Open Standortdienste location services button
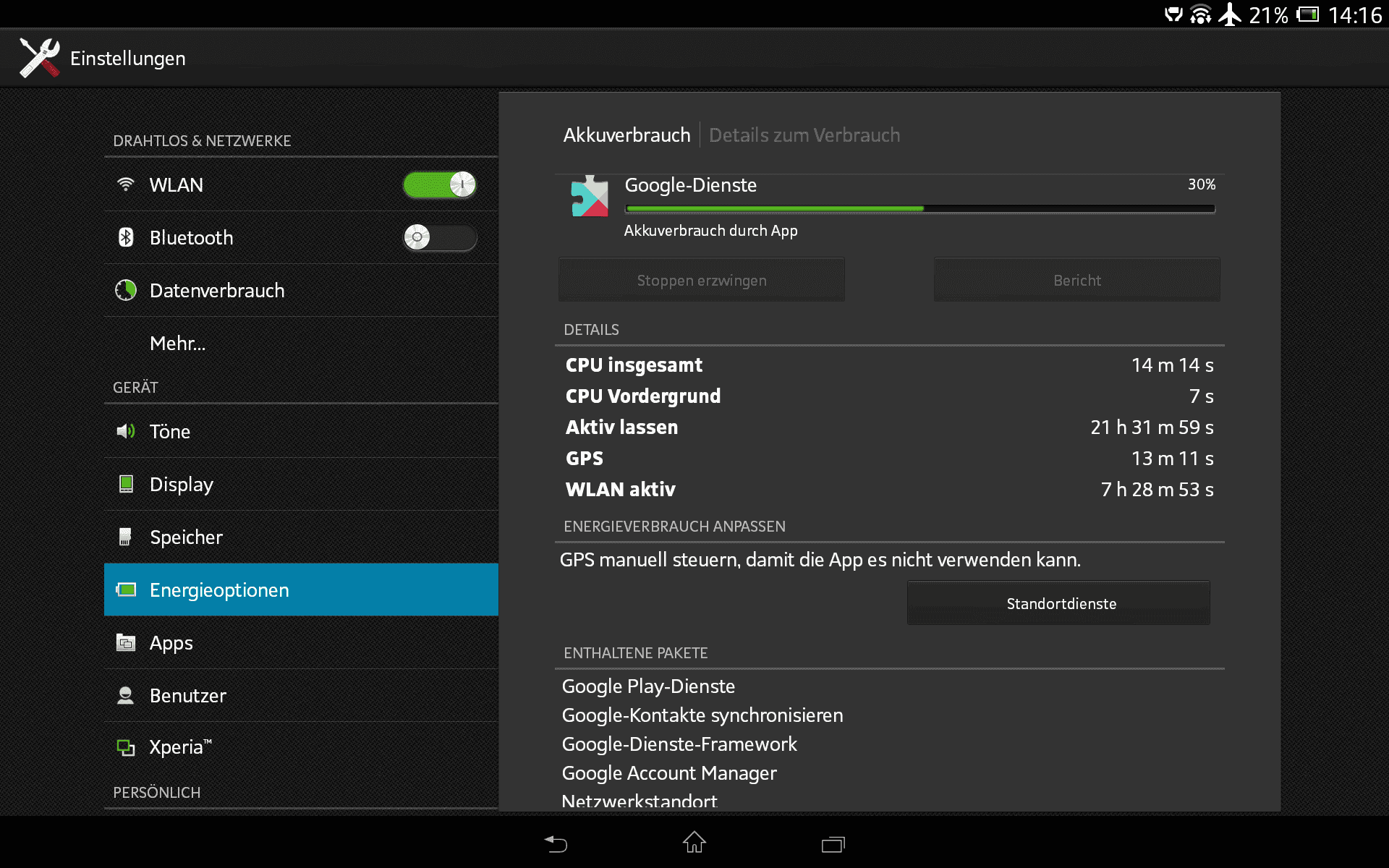The height and width of the screenshot is (868, 1389). click(x=1059, y=603)
